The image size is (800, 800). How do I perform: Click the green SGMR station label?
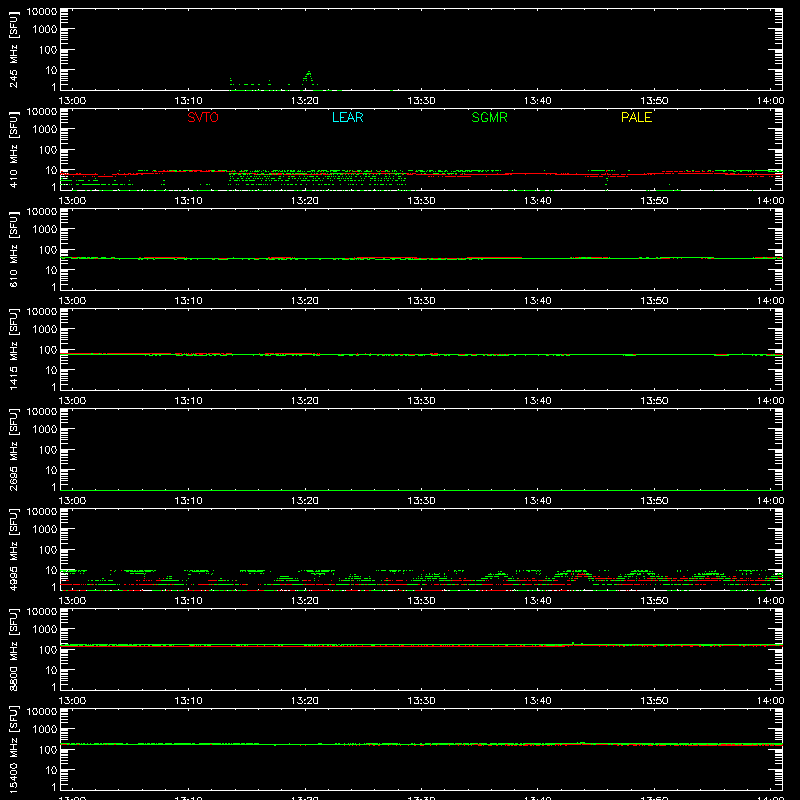(x=489, y=117)
